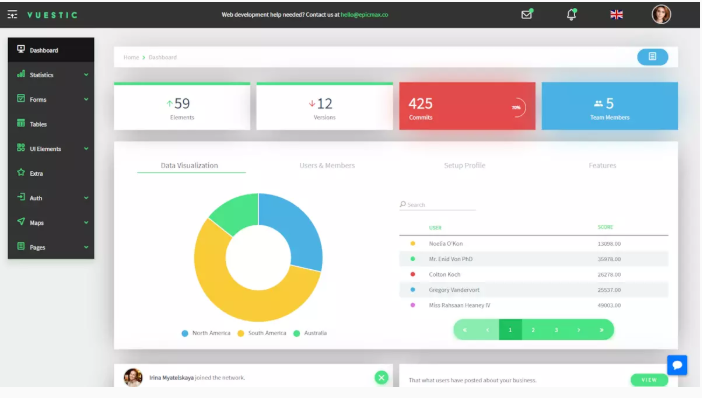Screen dimensions: 702x398
Task: Click the UI Elements icon in sidebar
Action: click(x=21, y=148)
